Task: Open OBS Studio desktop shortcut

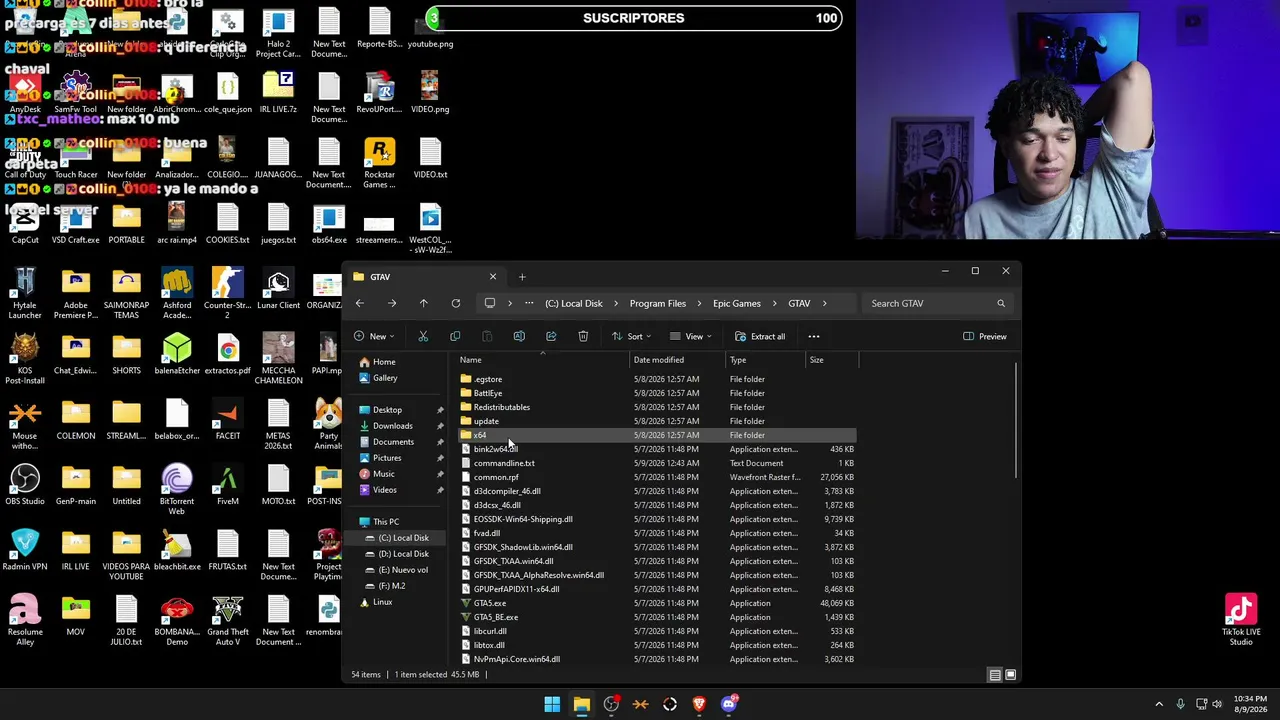Action: point(25,485)
